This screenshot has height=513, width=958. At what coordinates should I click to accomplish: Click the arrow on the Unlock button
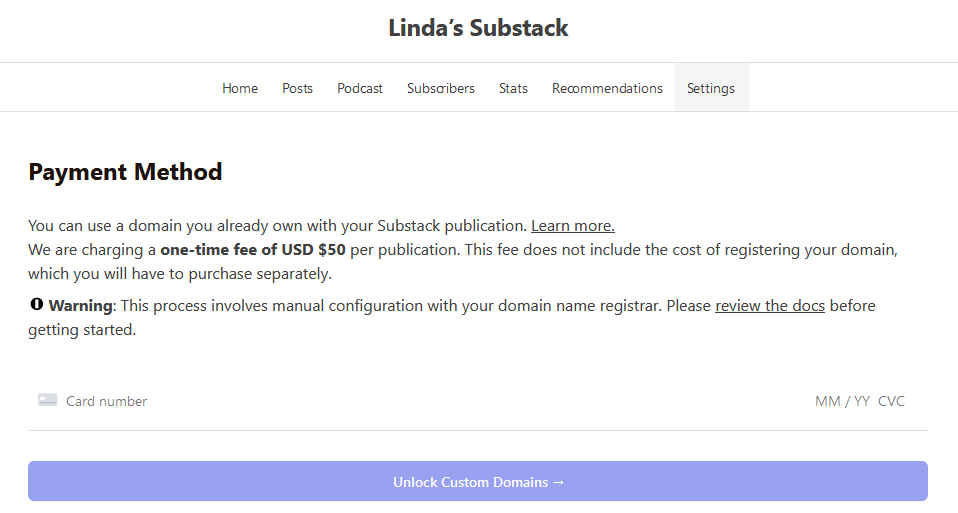click(x=558, y=482)
